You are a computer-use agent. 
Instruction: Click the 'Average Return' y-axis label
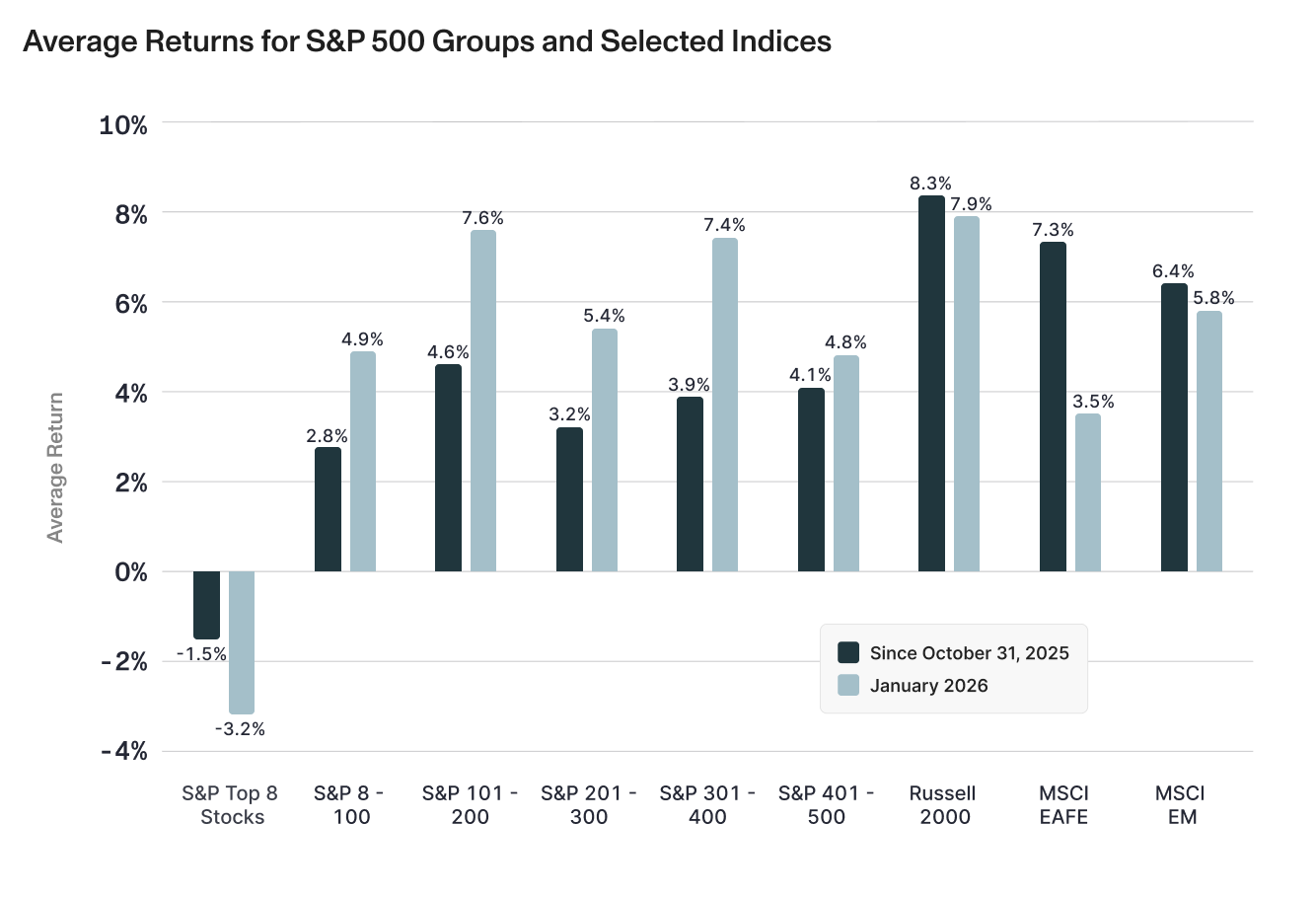pos(55,468)
